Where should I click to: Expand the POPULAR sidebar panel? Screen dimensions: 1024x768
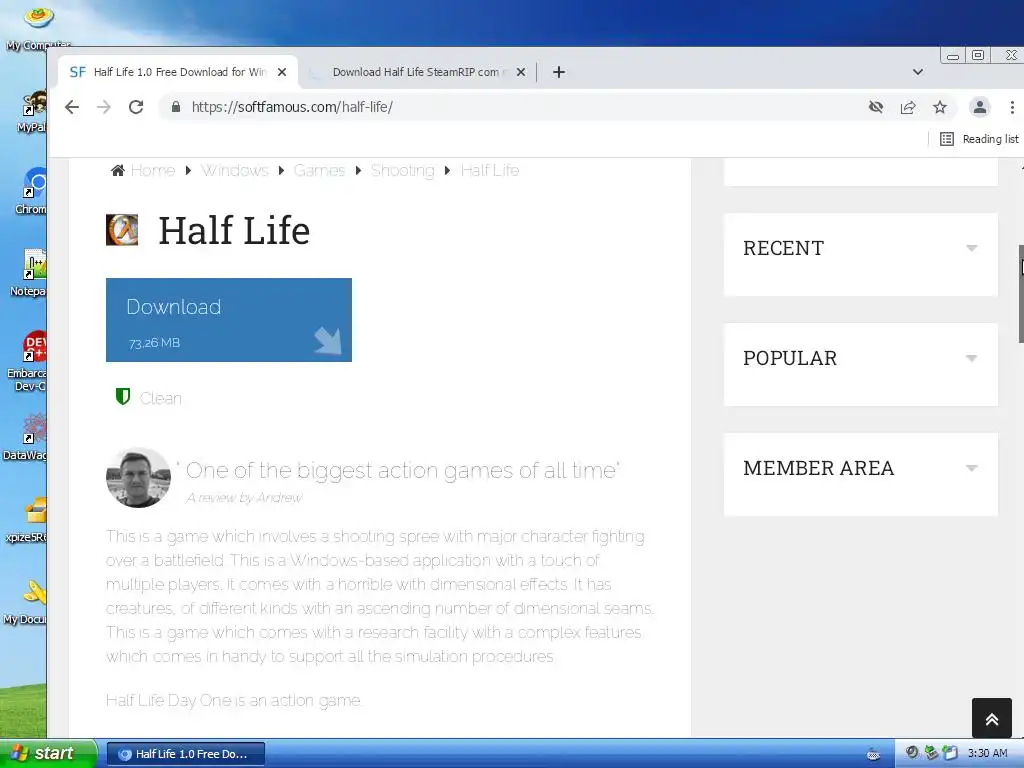(x=861, y=358)
